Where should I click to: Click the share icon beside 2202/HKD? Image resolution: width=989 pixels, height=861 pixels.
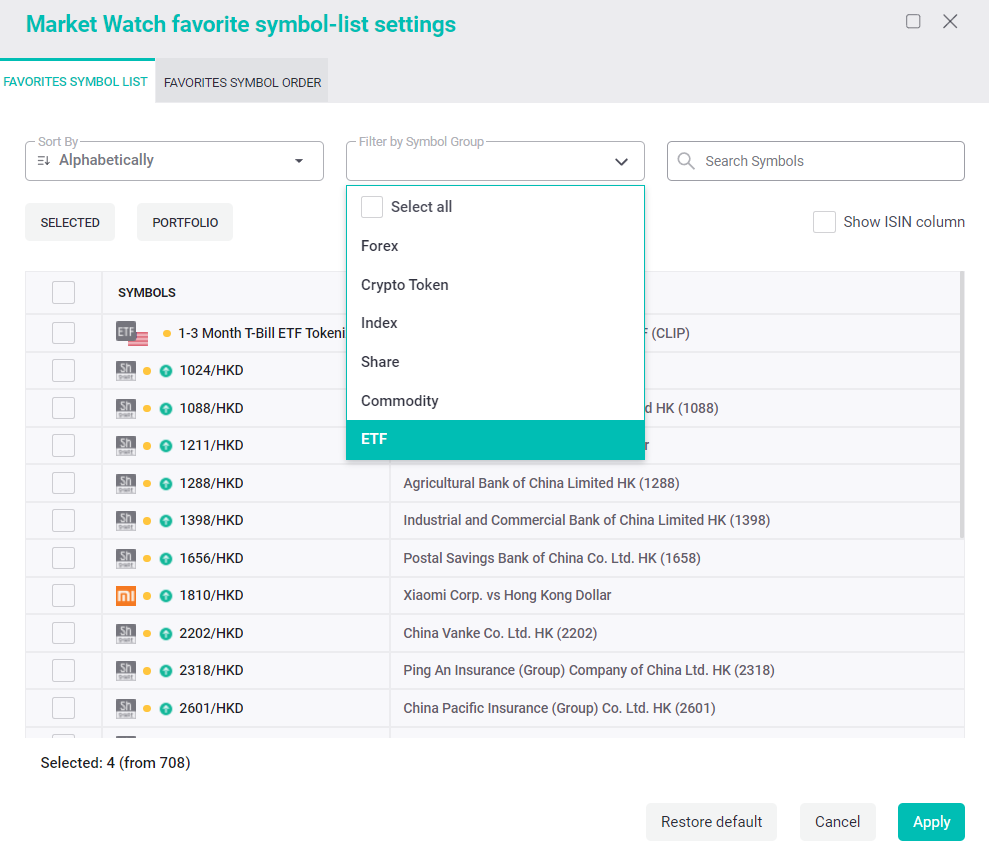(x=126, y=633)
